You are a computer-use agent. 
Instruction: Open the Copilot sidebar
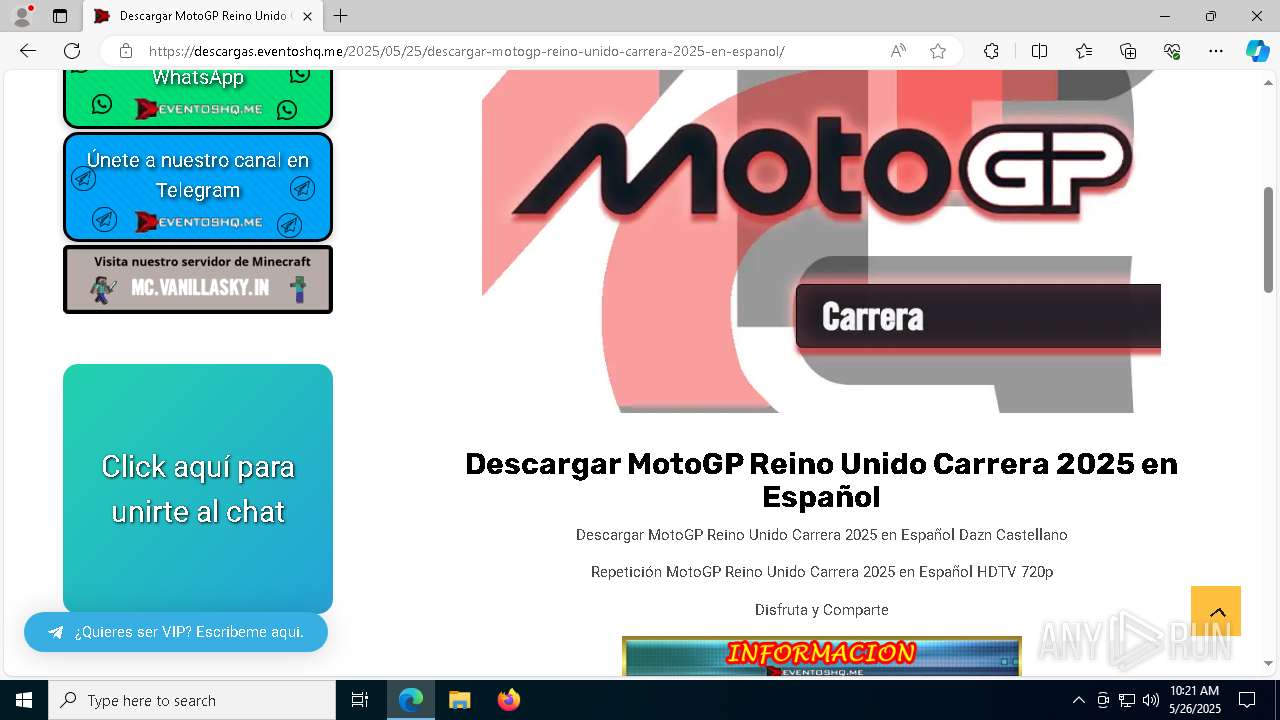(x=1257, y=51)
